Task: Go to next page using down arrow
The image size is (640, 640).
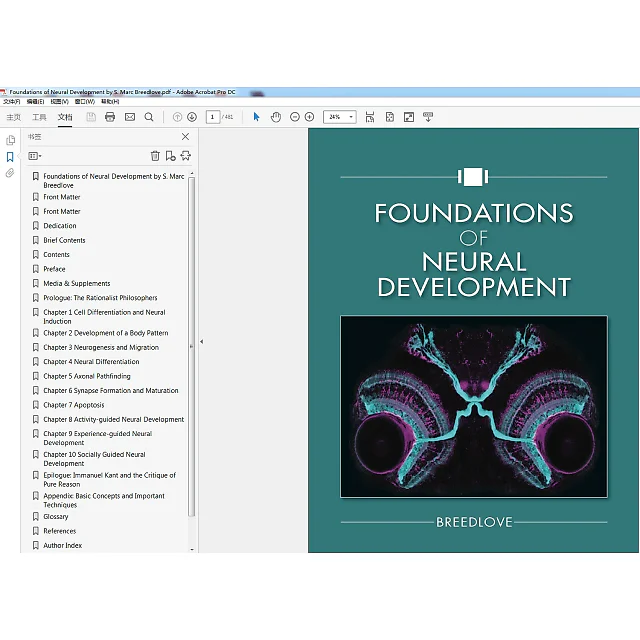Action: (192, 117)
